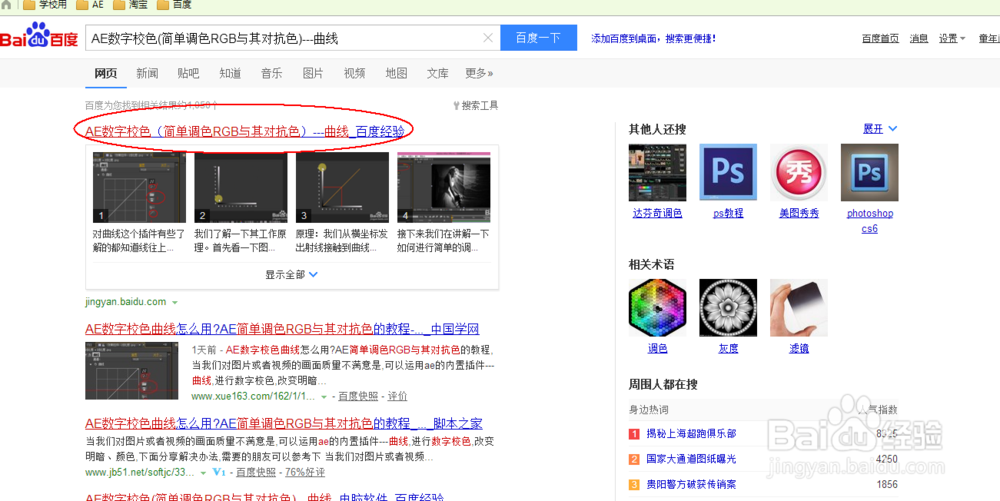Click 百度首页 link
The image size is (1000, 501).
[880, 38]
